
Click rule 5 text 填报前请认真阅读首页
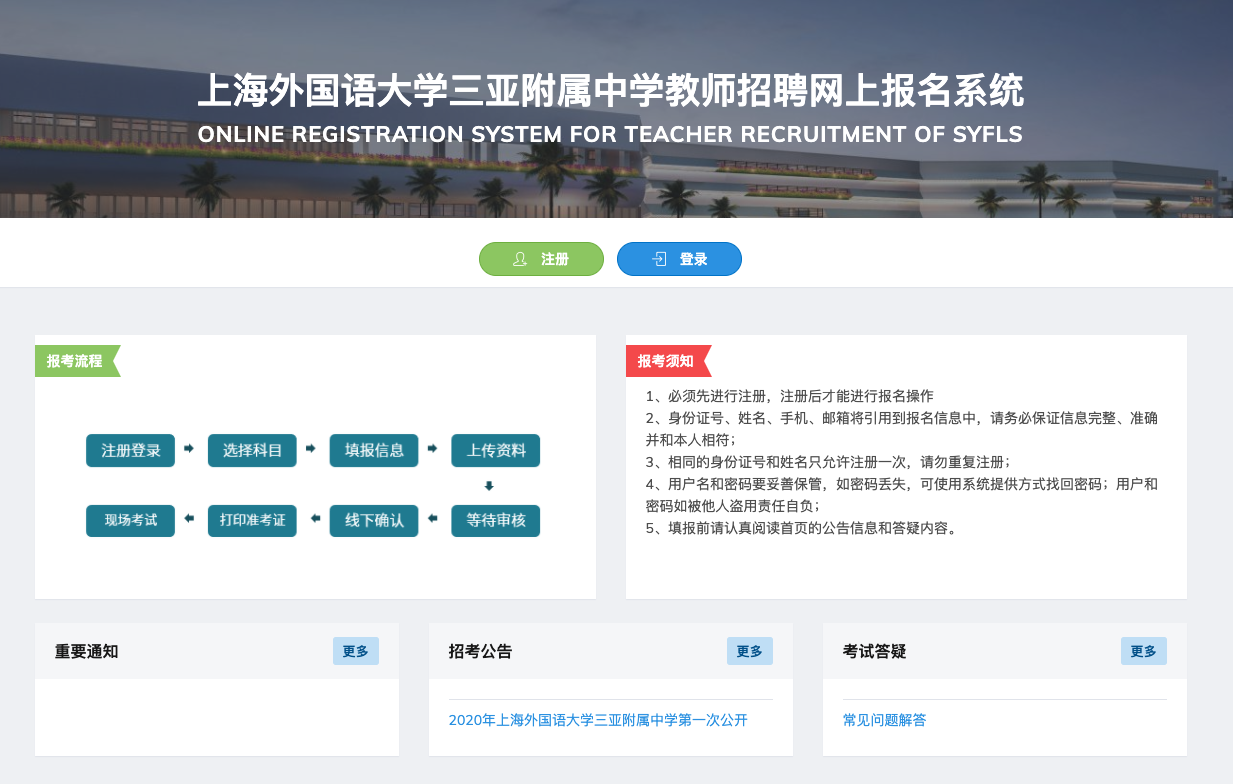tap(803, 528)
